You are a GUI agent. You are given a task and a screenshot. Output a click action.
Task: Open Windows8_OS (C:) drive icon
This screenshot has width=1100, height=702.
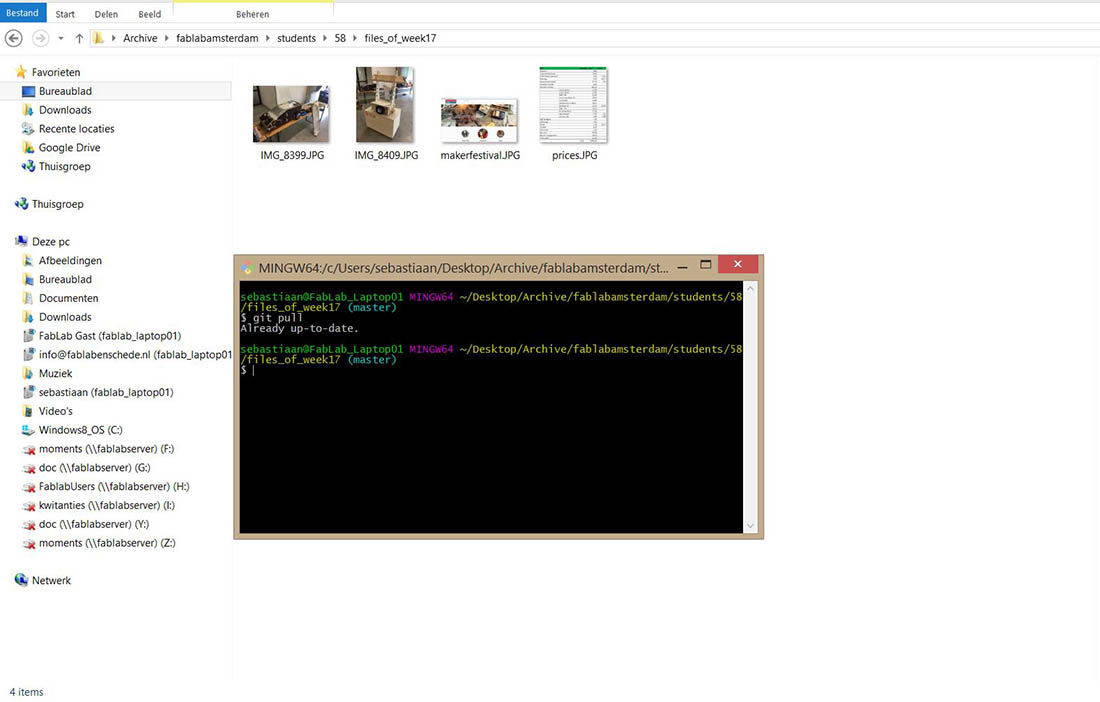[x=28, y=430]
